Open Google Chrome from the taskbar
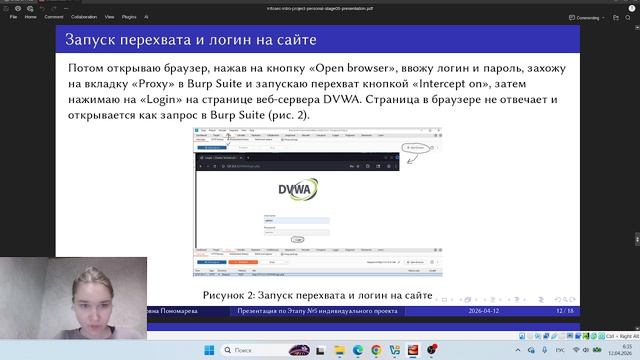Viewport: 640px width, 360px height. pyautogui.click(x=376, y=350)
